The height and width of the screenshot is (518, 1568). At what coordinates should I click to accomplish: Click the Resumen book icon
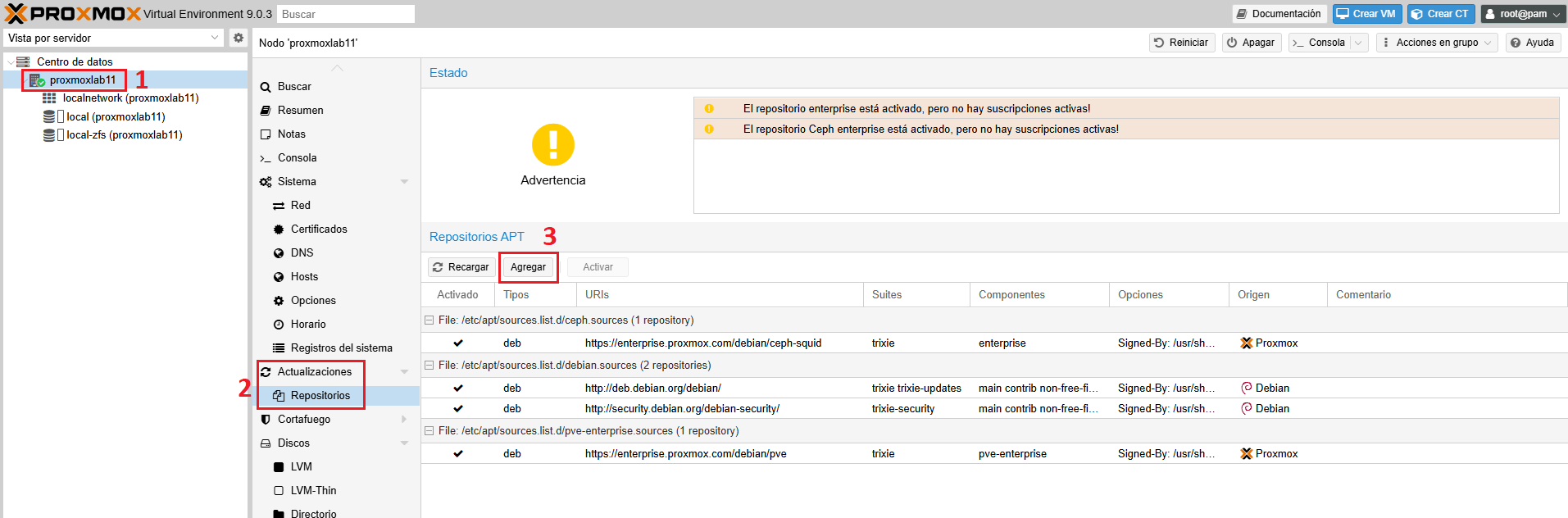tap(266, 111)
